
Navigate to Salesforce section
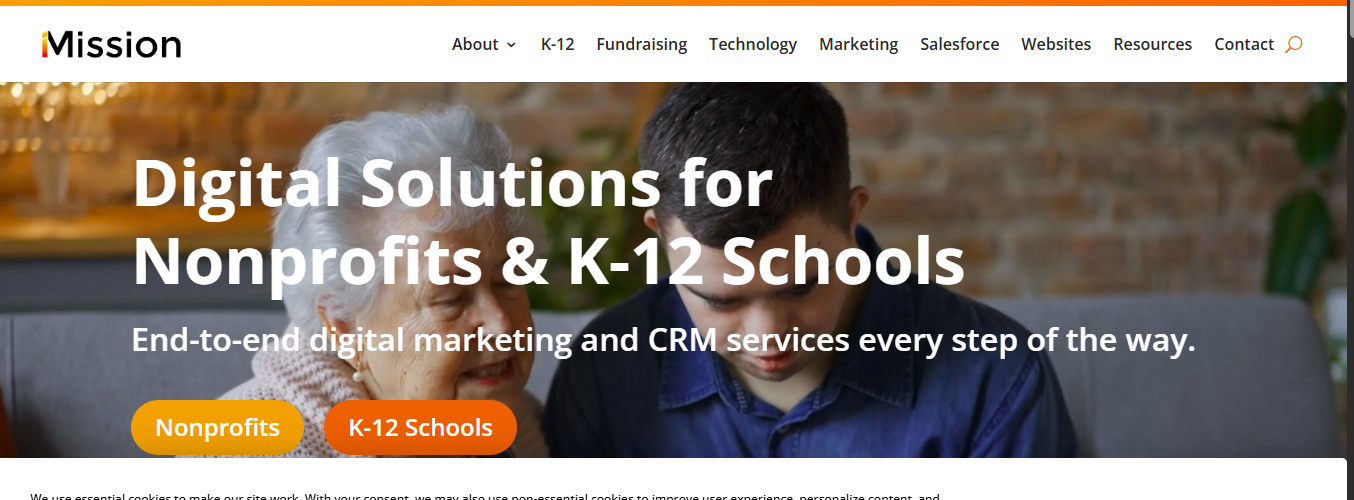(959, 44)
